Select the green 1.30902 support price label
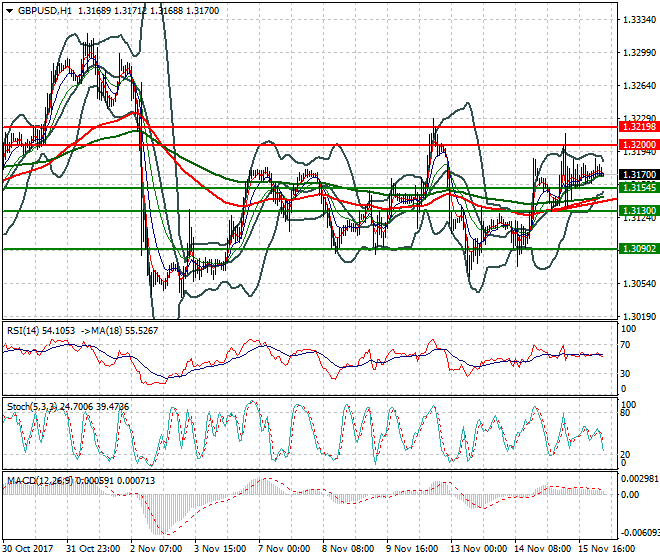The width and height of the screenshot is (660, 560). [x=639, y=249]
